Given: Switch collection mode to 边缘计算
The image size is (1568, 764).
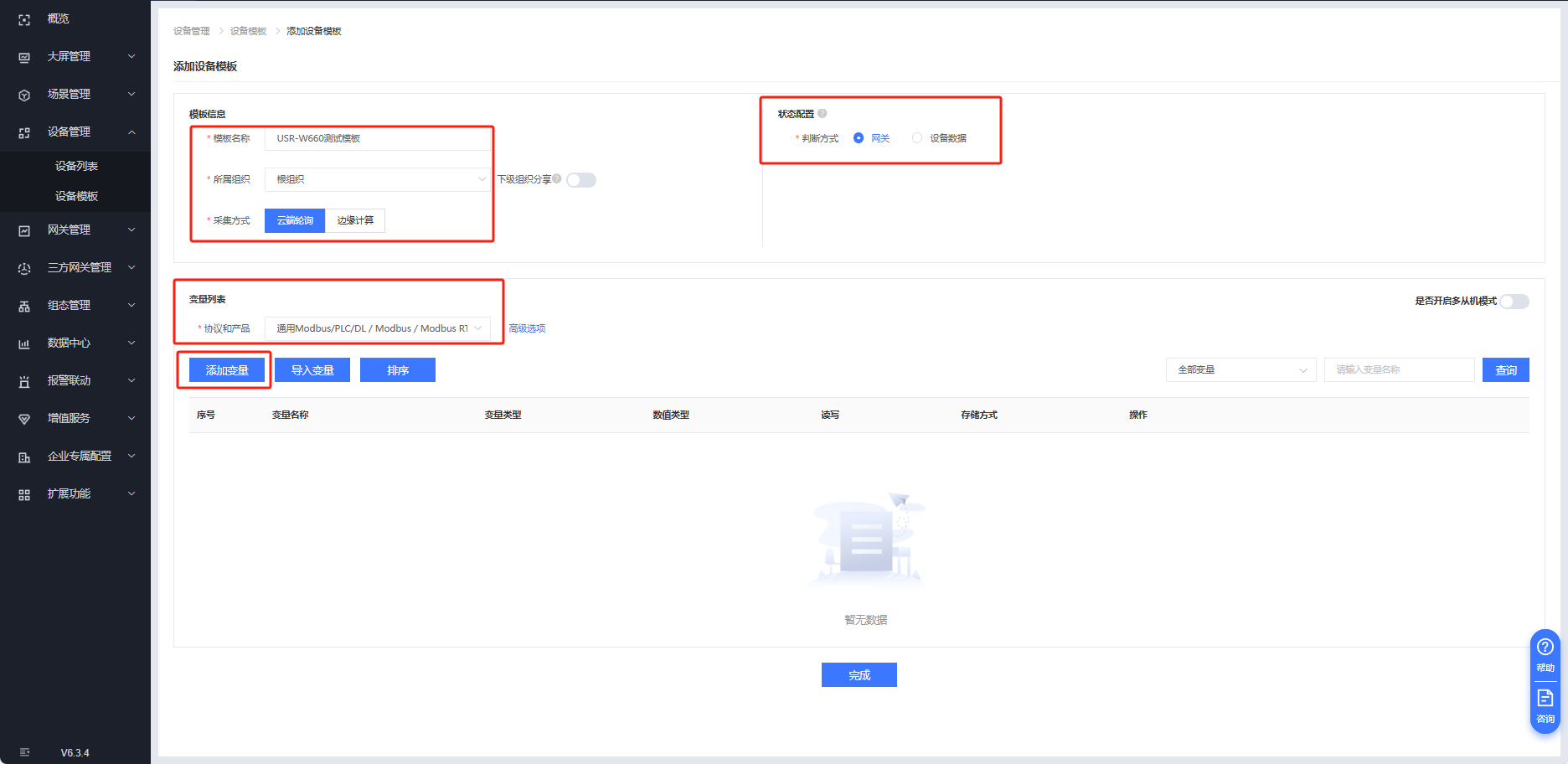Looking at the screenshot, I should (355, 220).
